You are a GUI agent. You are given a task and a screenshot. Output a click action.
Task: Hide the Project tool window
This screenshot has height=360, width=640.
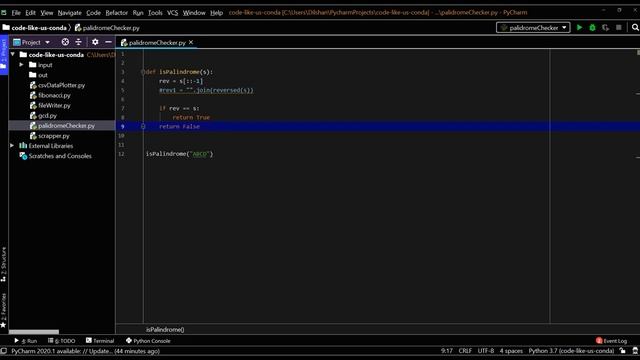coord(108,42)
